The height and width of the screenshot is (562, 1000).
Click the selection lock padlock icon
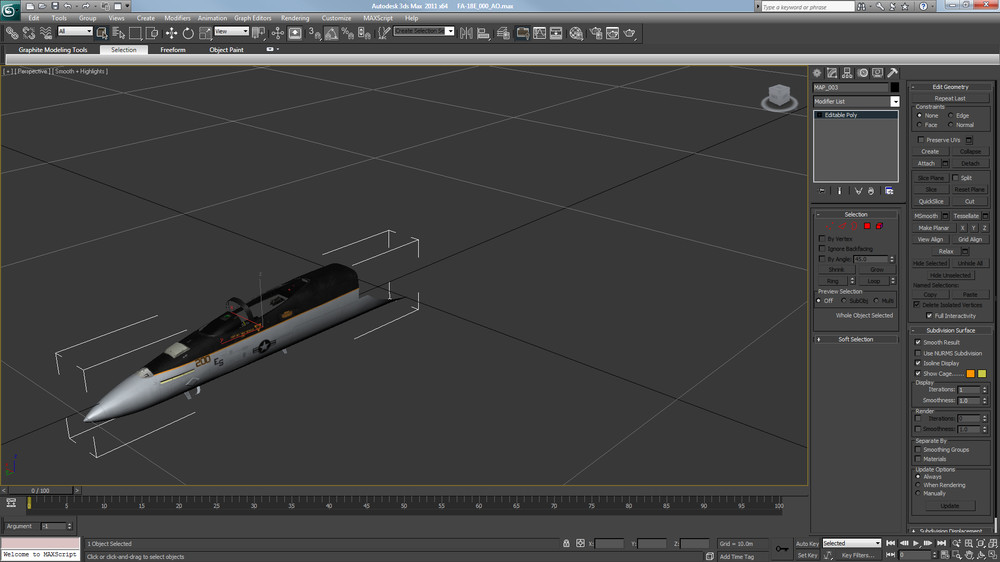click(566, 543)
